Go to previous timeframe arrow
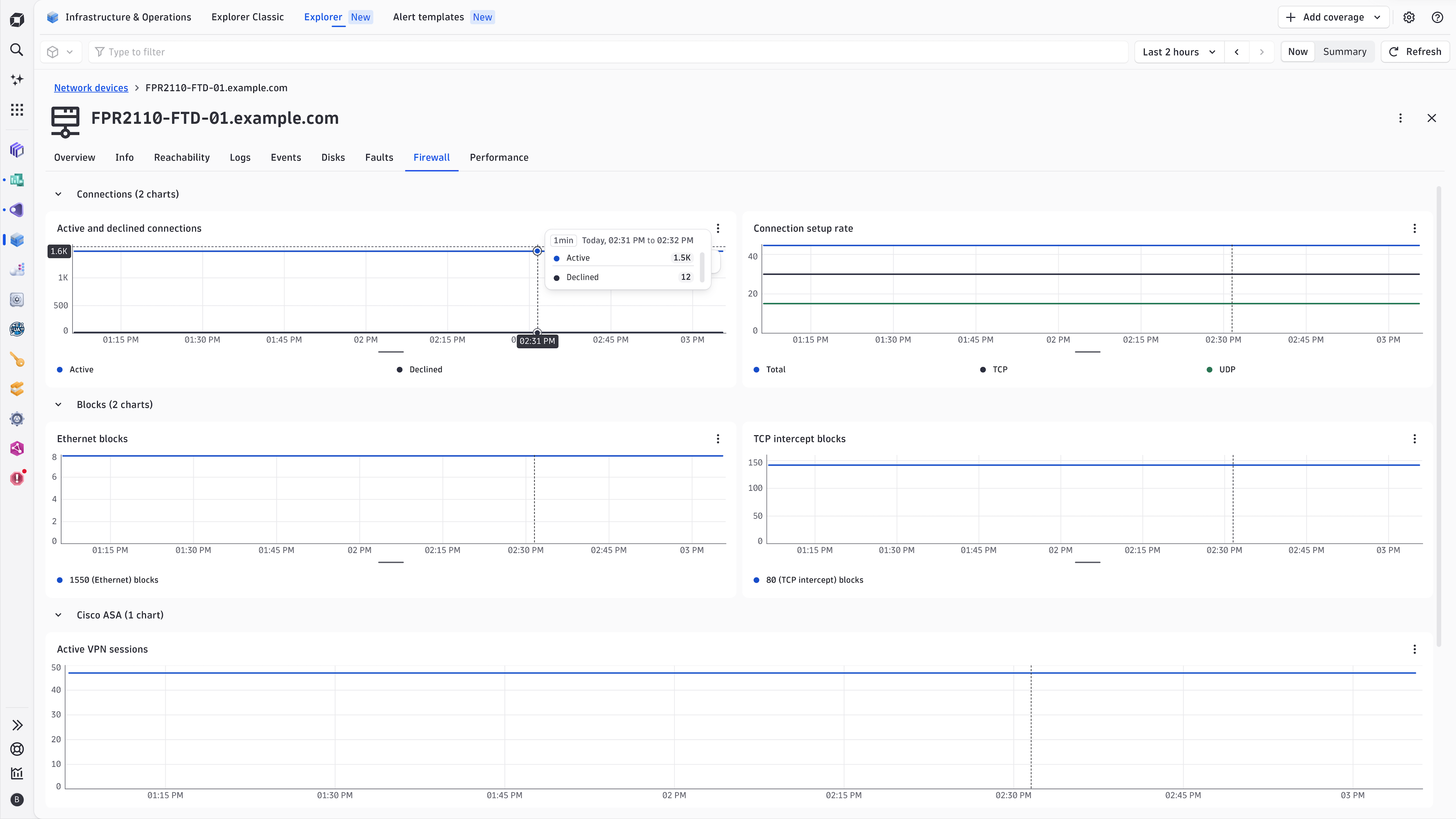Screen dimensions: 1456x819 tap(1237, 52)
